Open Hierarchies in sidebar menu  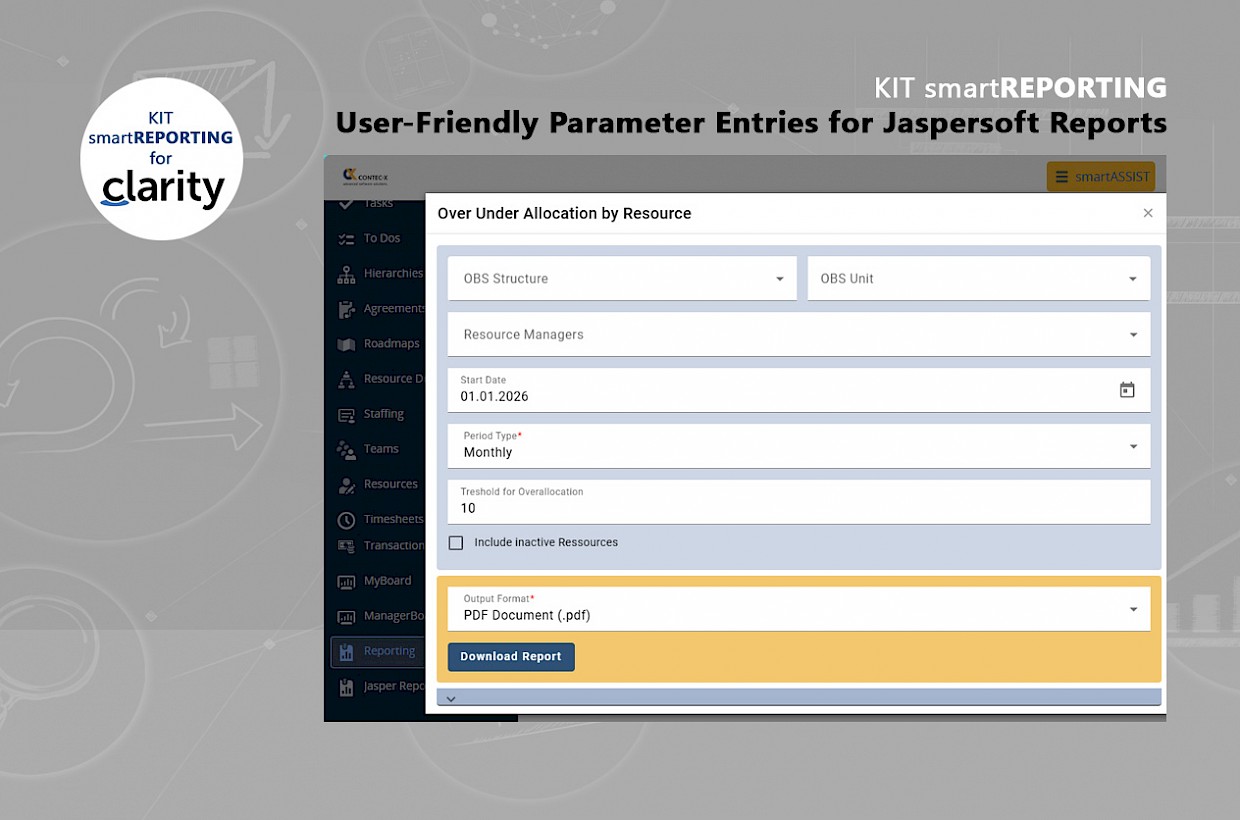tap(393, 274)
